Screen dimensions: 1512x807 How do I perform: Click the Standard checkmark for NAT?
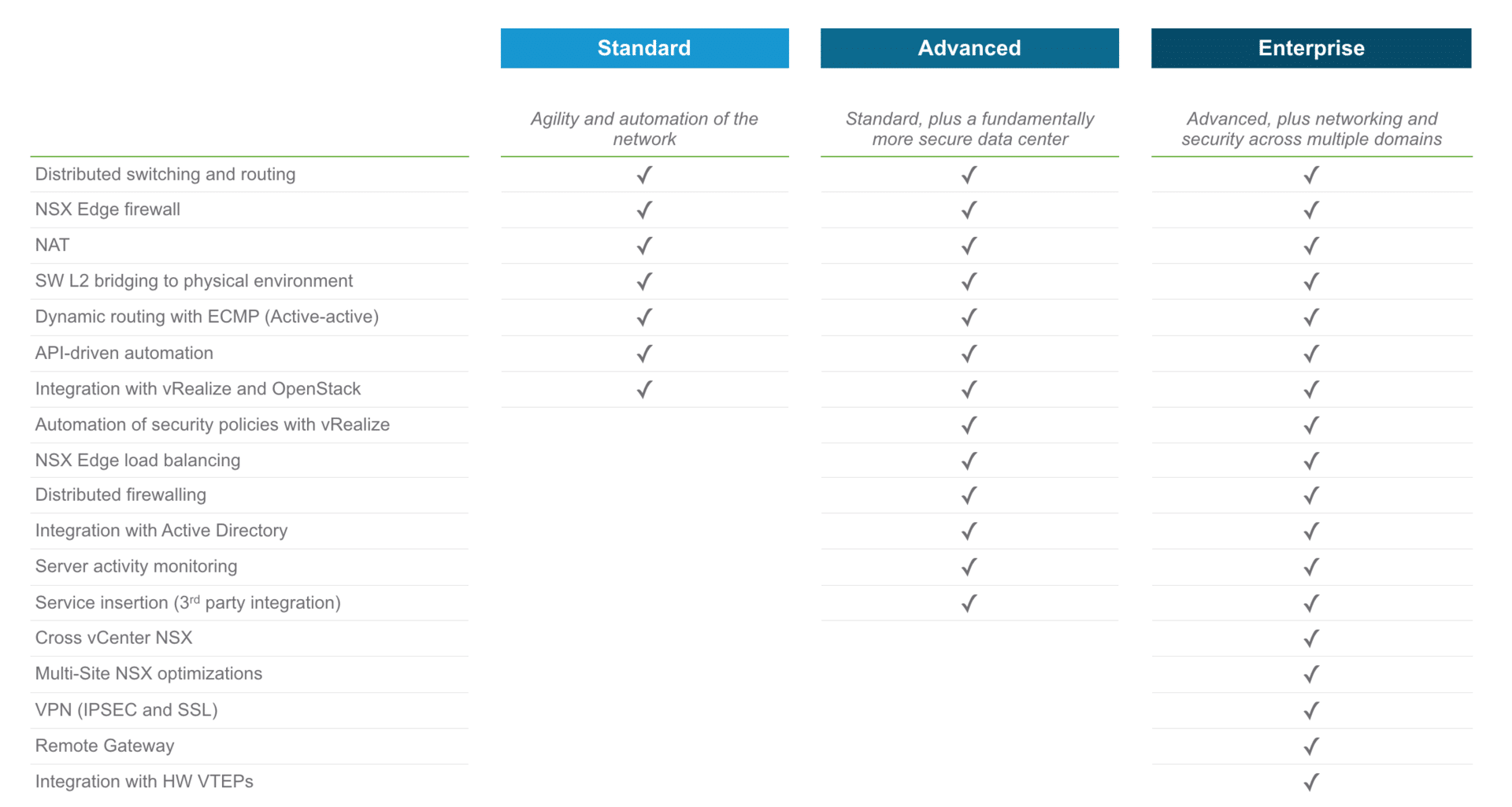(644, 246)
